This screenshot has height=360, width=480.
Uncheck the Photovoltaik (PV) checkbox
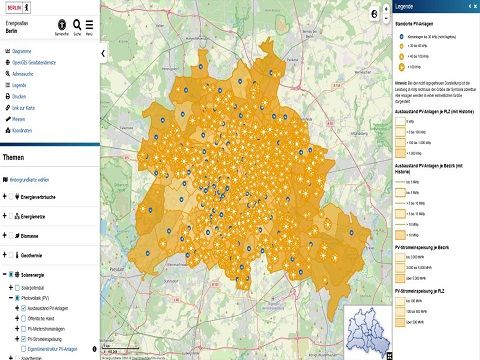click(x=17, y=298)
